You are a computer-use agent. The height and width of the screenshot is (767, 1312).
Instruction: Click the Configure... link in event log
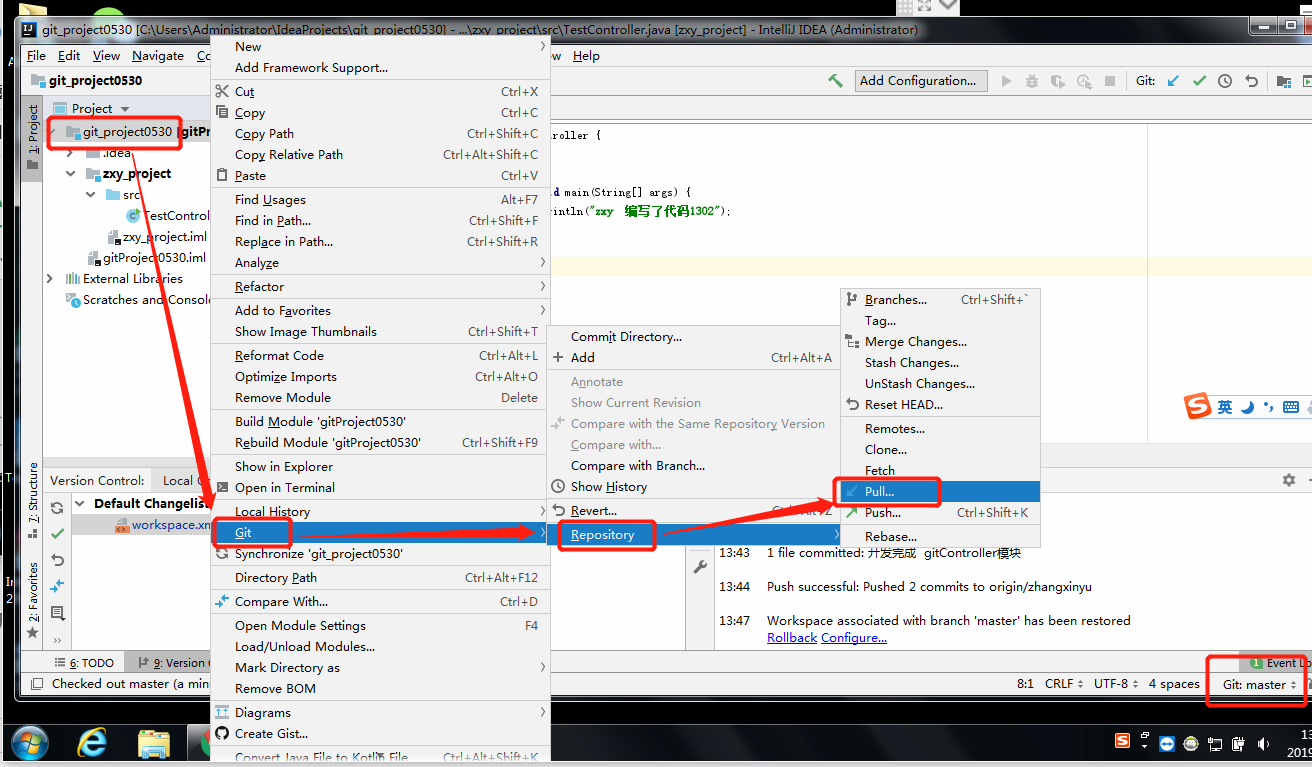tap(854, 638)
